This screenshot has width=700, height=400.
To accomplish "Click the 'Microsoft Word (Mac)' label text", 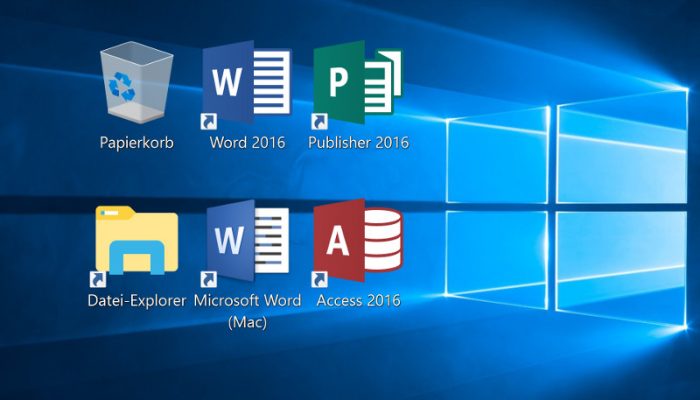I will pyautogui.click(x=247, y=311).
